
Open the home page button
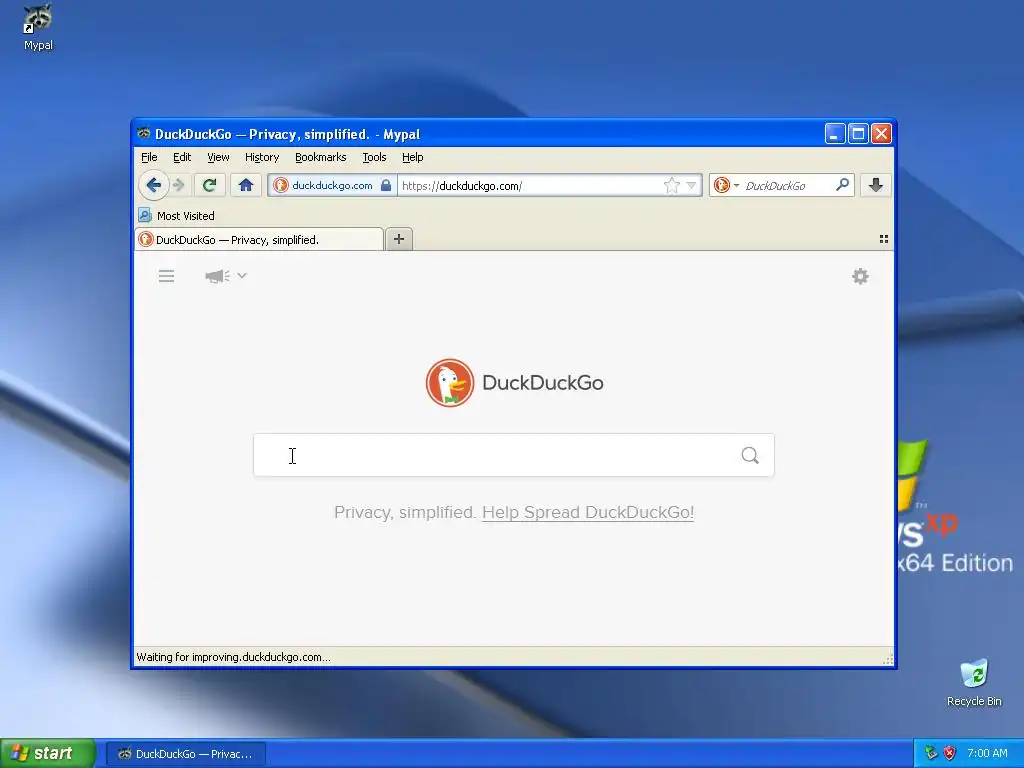point(246,185)
